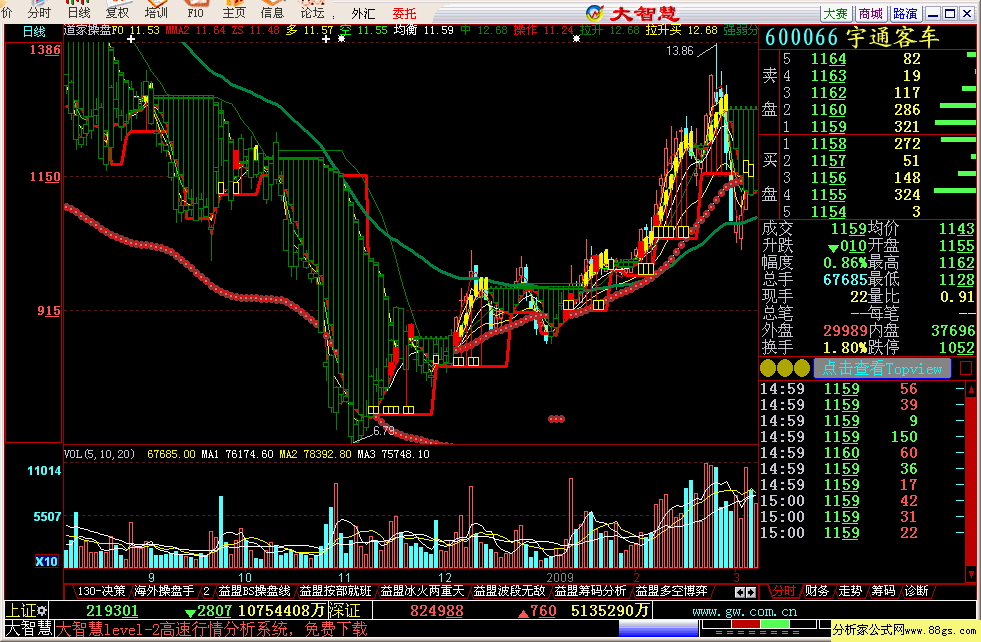Screen dimensions: 981x642
Task: Go to the 主页 home toolbar item
Action: (x=234, y=12)
